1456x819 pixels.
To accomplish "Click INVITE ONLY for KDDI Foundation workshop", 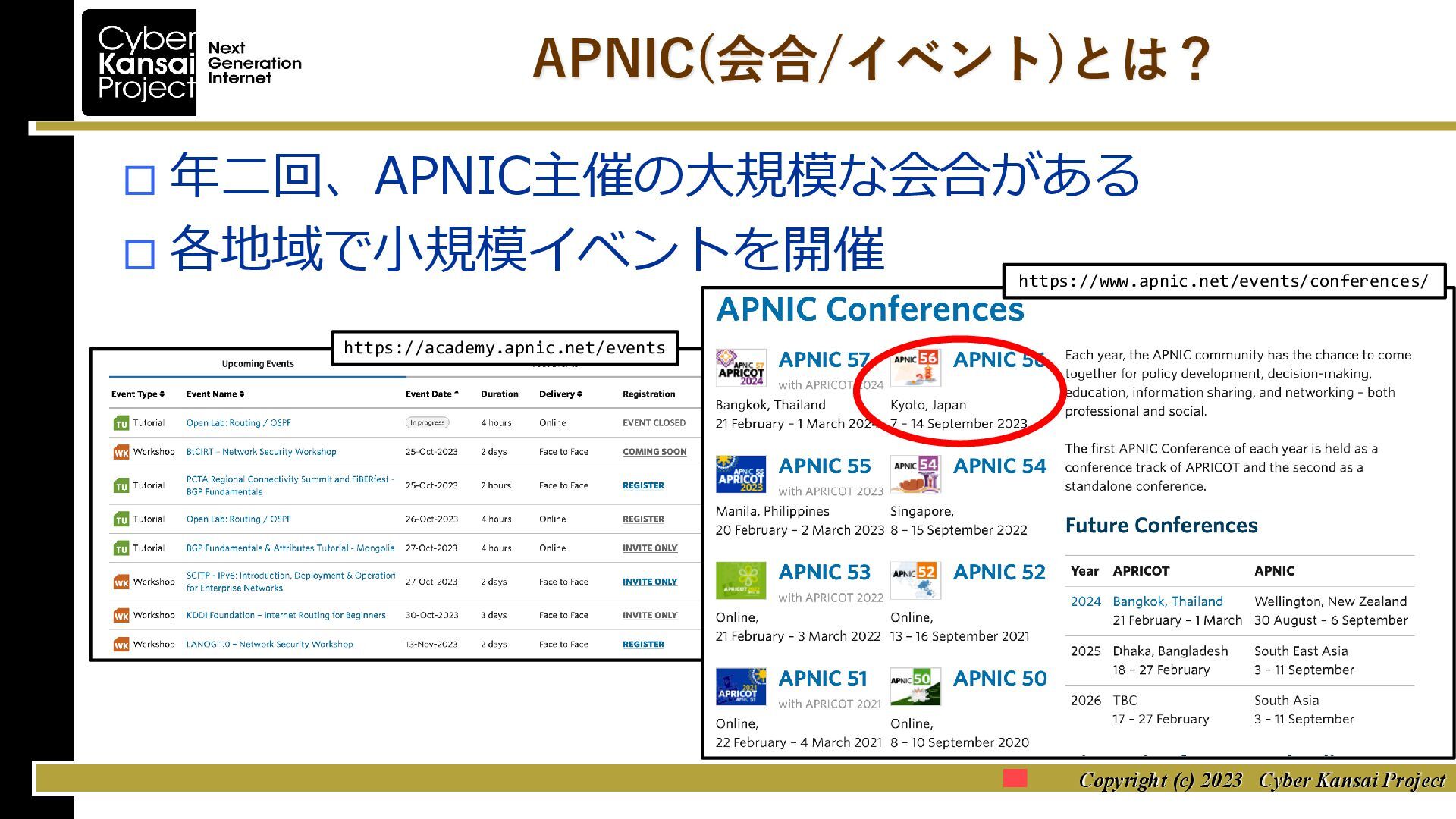I will [650, 616].
